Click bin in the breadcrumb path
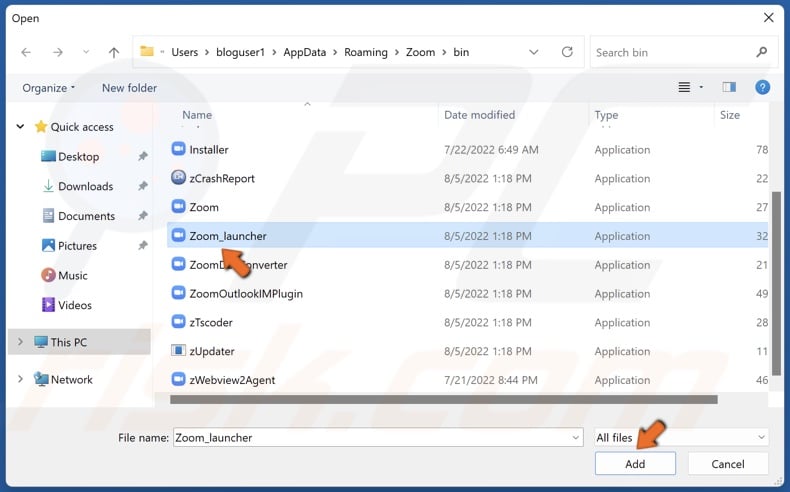 point(460,52)
